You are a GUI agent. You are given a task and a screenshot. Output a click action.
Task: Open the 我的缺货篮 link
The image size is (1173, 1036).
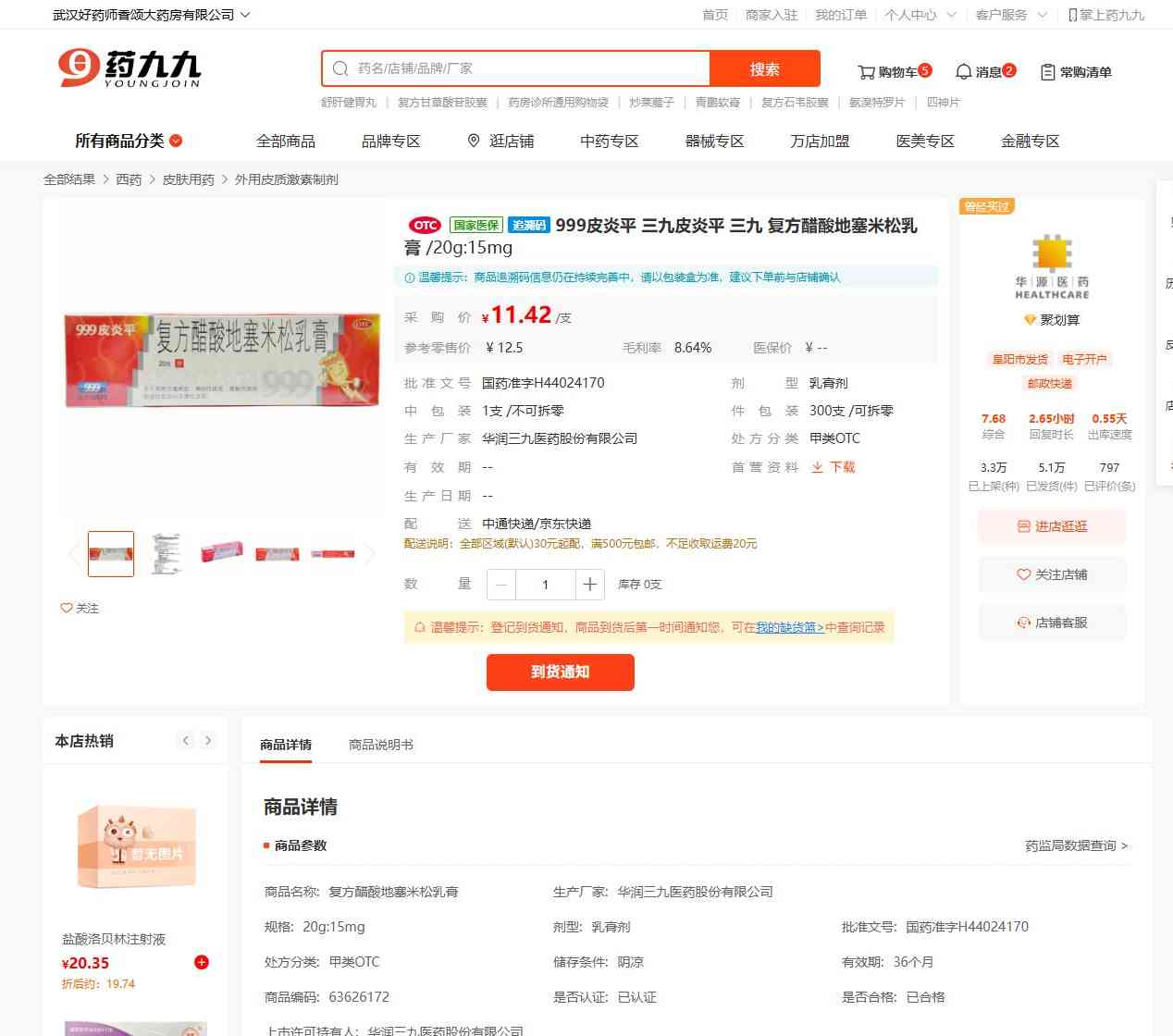[789, 627]
